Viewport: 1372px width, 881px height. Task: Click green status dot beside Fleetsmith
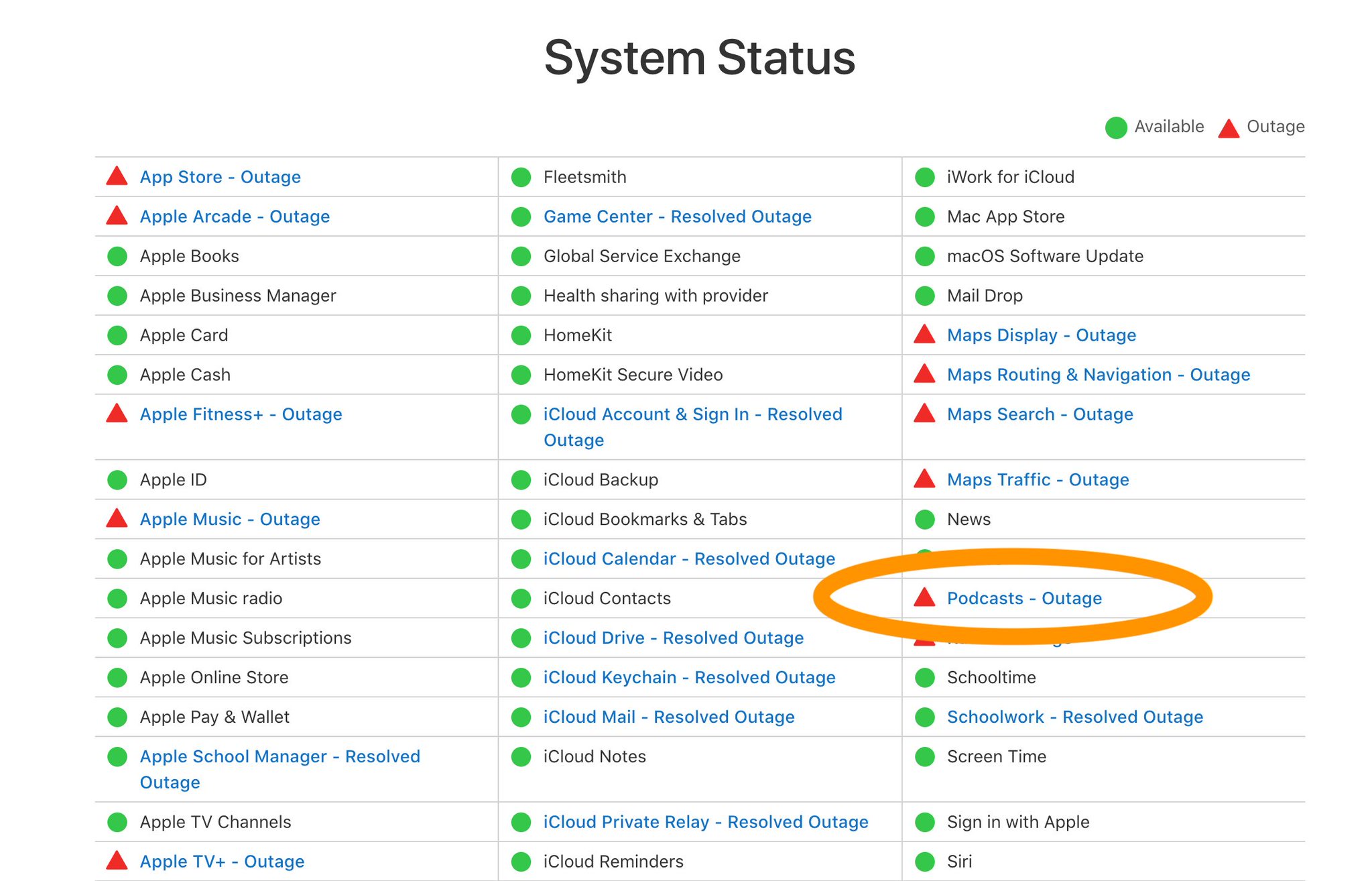[x=521, y=177]
